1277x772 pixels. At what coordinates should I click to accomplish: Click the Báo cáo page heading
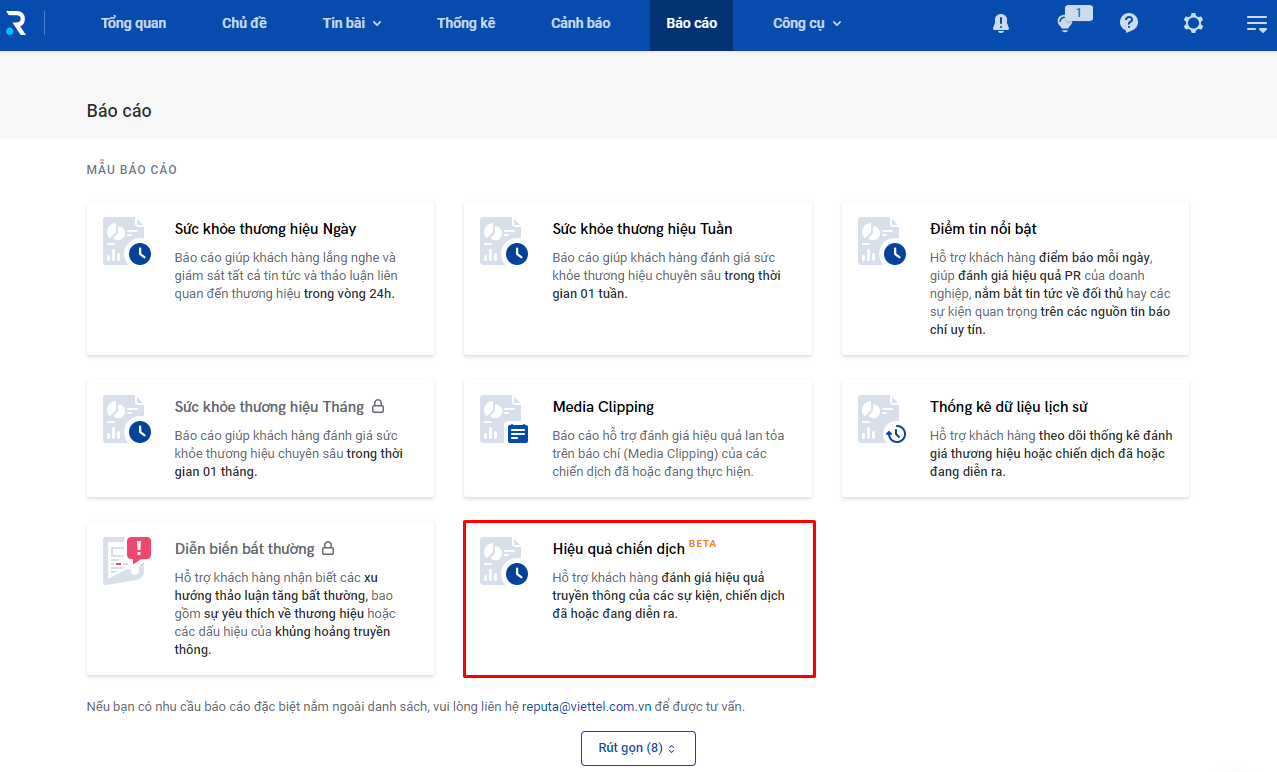[119, 111]
